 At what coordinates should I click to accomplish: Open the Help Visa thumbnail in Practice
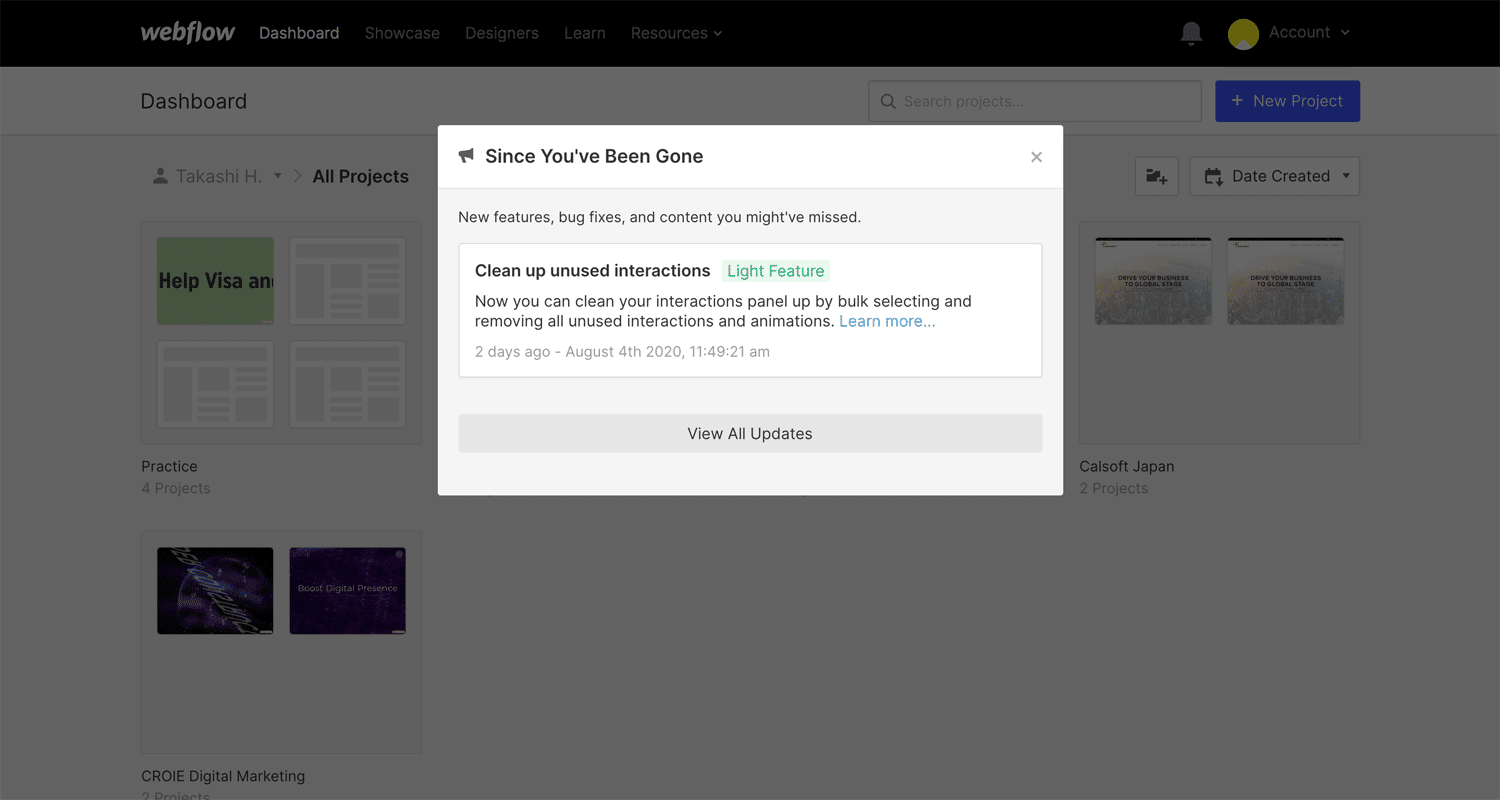[215, 281]
